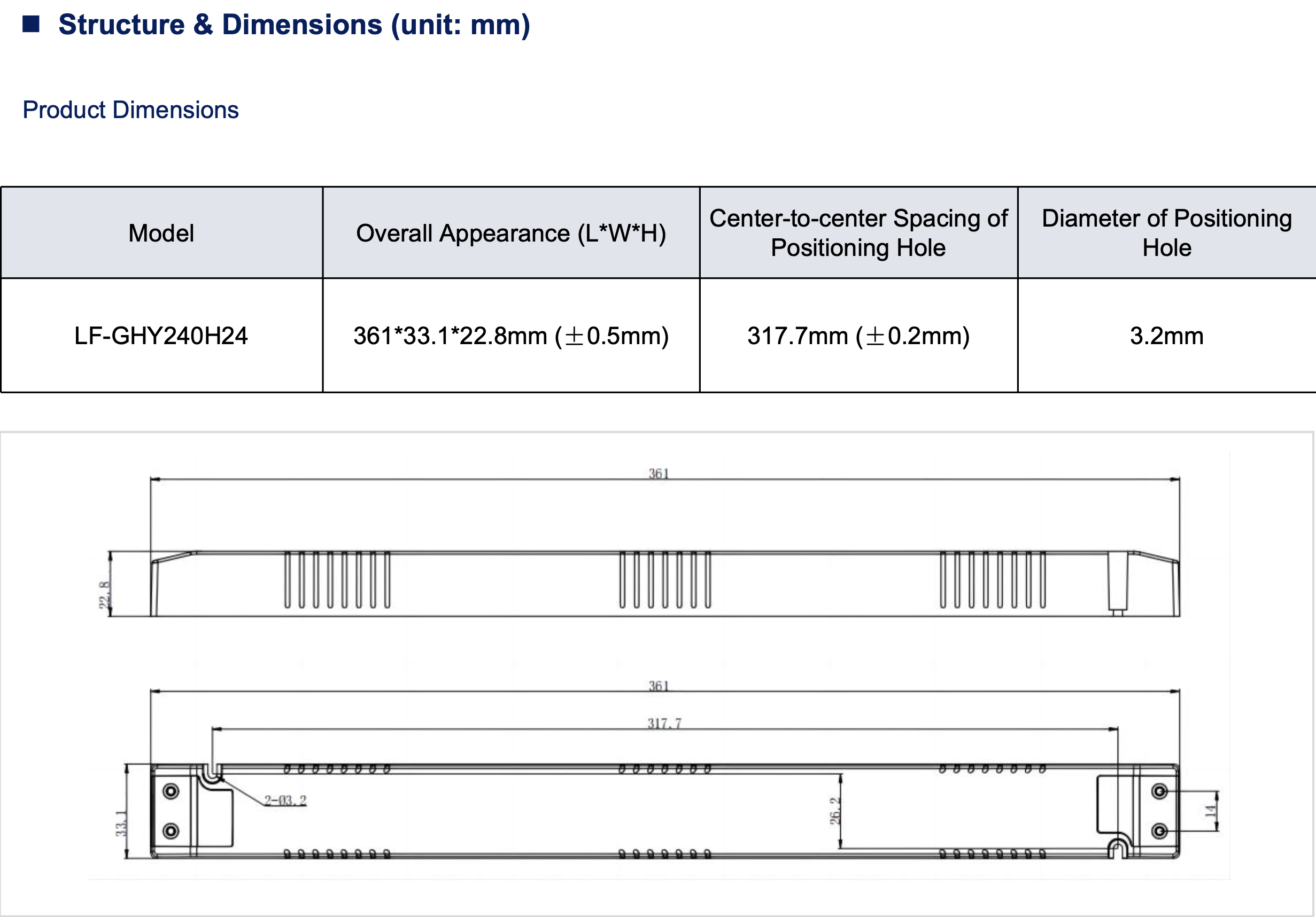This screenshot has width=1316, height=917.
Task: Click the 317.7mm spacing value cell
Action: coord(858,336)
